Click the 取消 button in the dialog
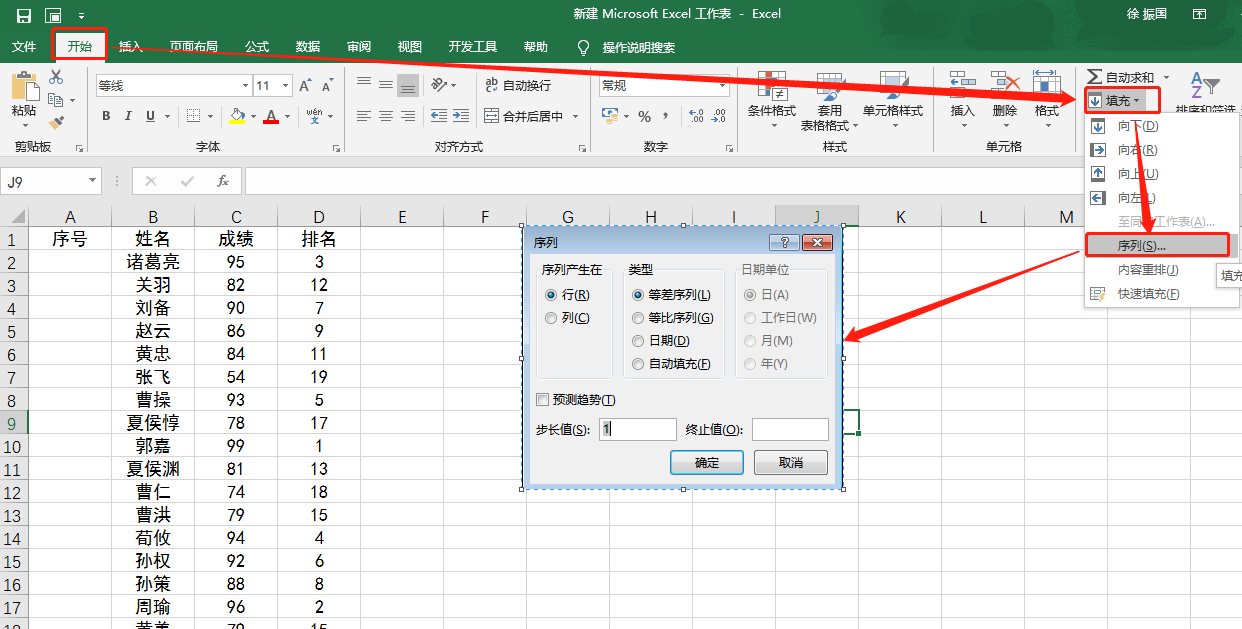This screenshot has height=629, width=1242. tap(791, 462)
